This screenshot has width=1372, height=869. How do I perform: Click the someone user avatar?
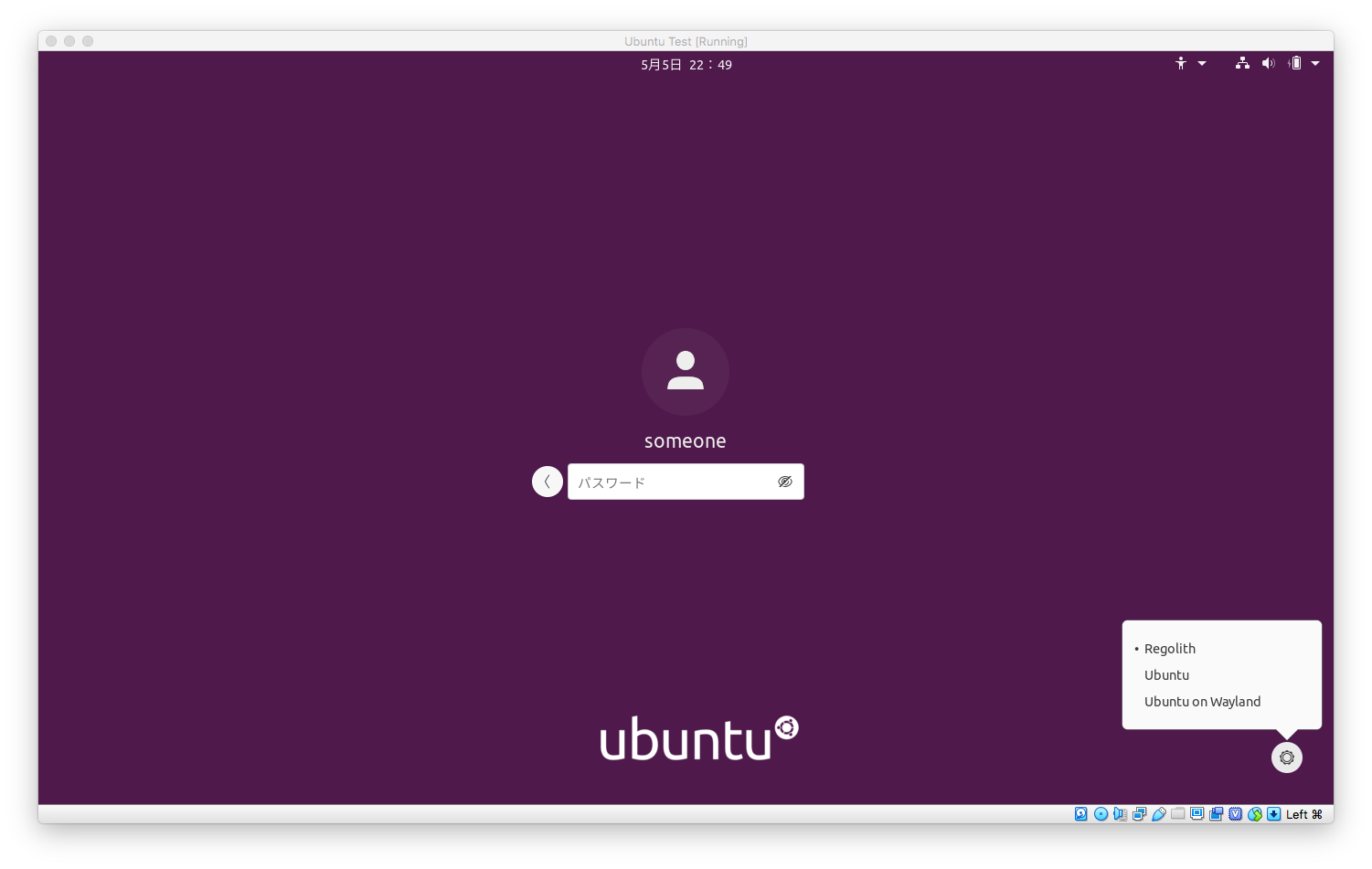686,372
